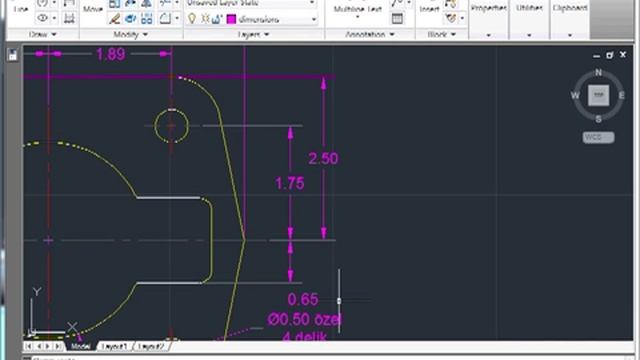Open the dimensions layer dropdown
The height and width of the screenshot is (360, 640).
pyautogui.click(x=313, y=19)
